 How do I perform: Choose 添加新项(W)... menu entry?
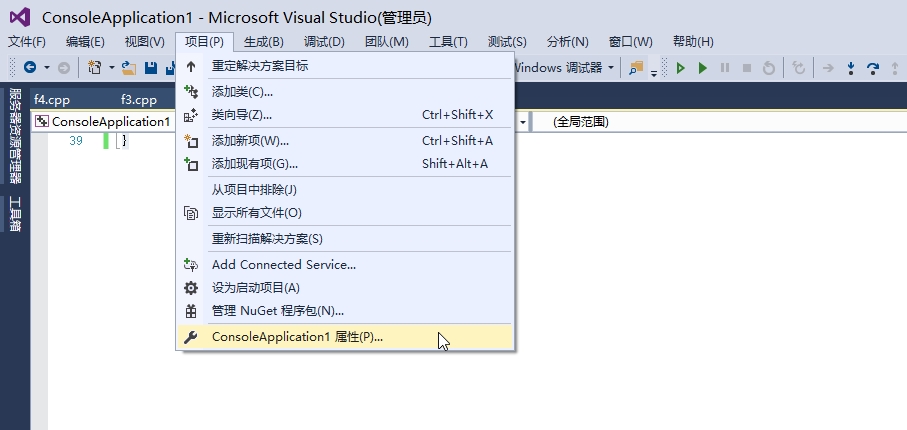coord(345,141)
